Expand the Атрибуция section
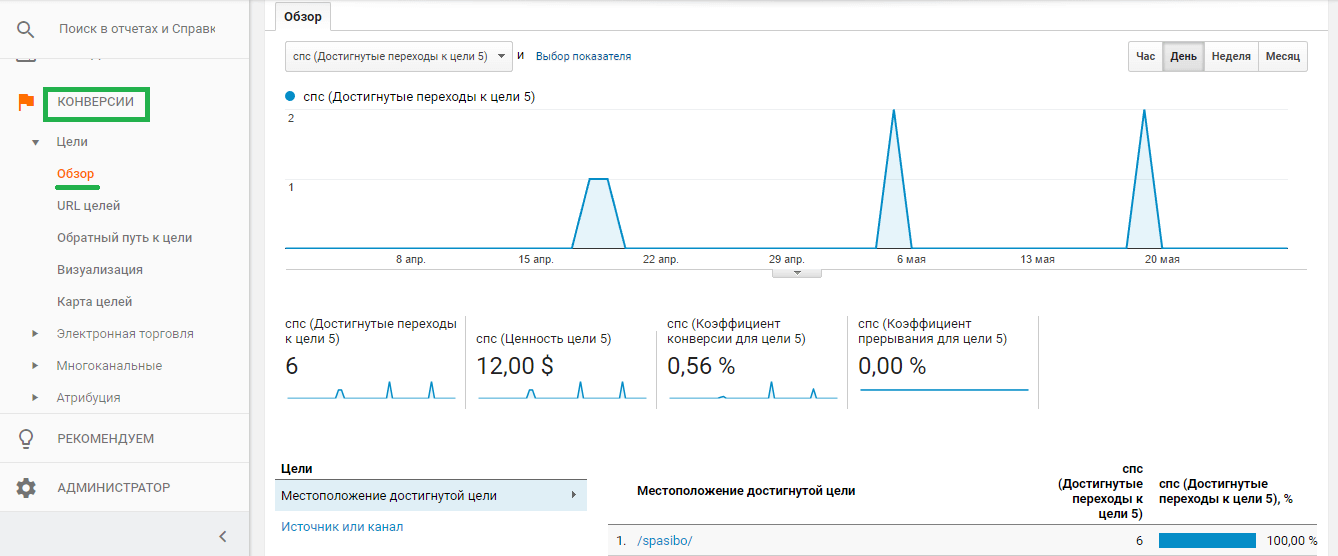 [x=36, y=398]
